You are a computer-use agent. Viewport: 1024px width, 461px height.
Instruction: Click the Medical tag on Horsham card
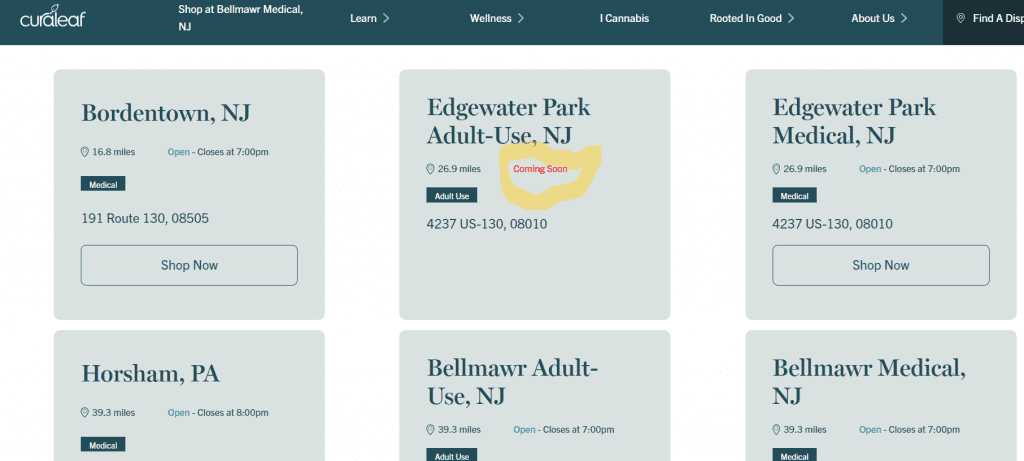tap(103, 445)
